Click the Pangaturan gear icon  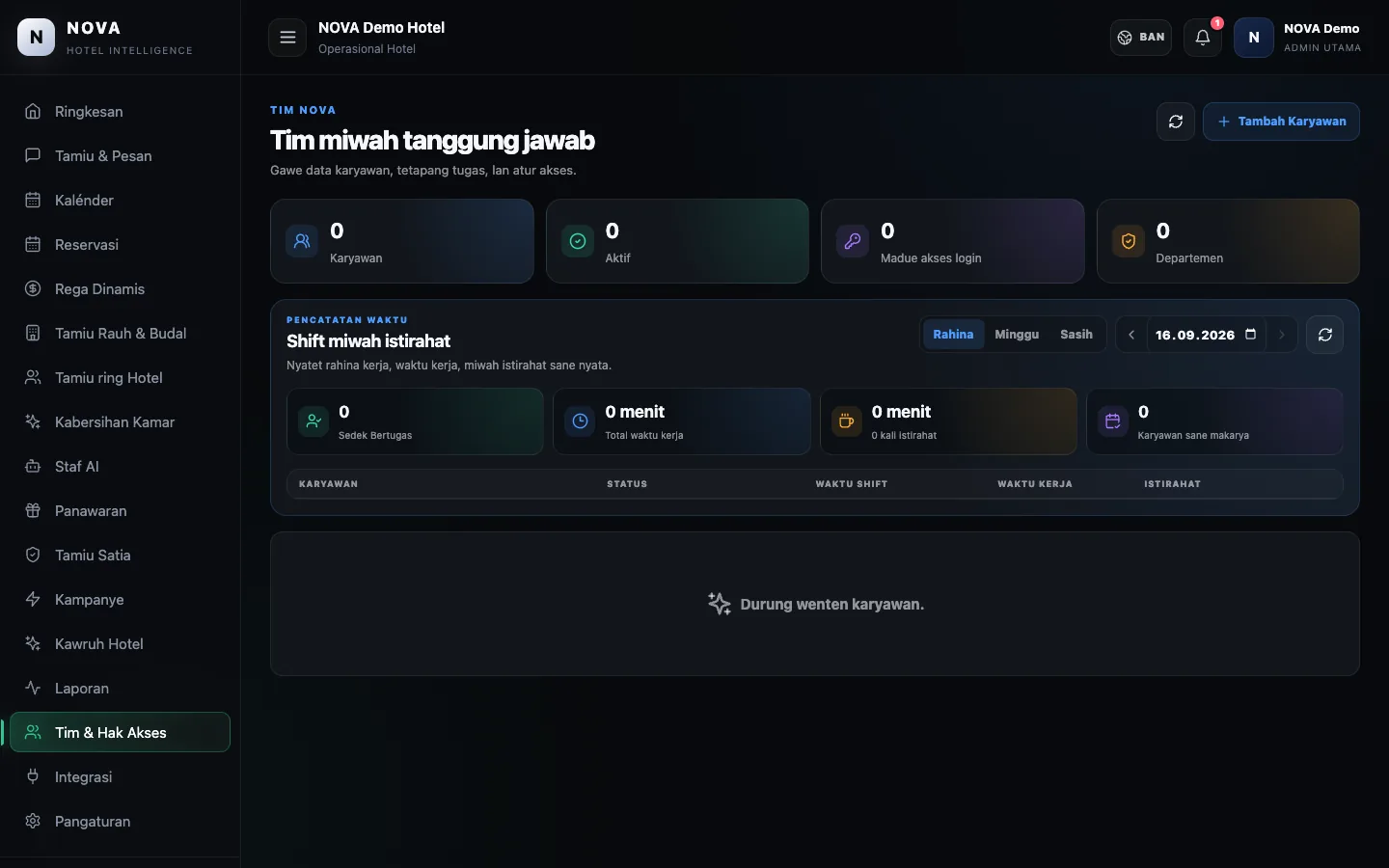point(33,821)
